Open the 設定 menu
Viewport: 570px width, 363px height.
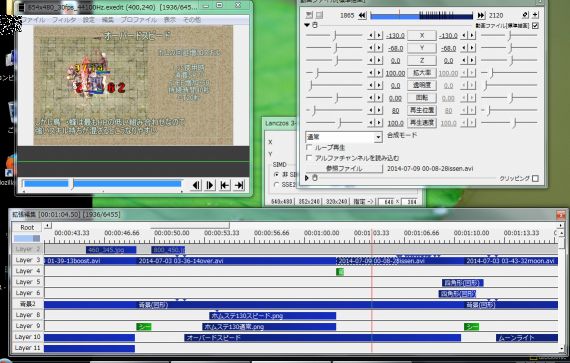pos(88,20)
